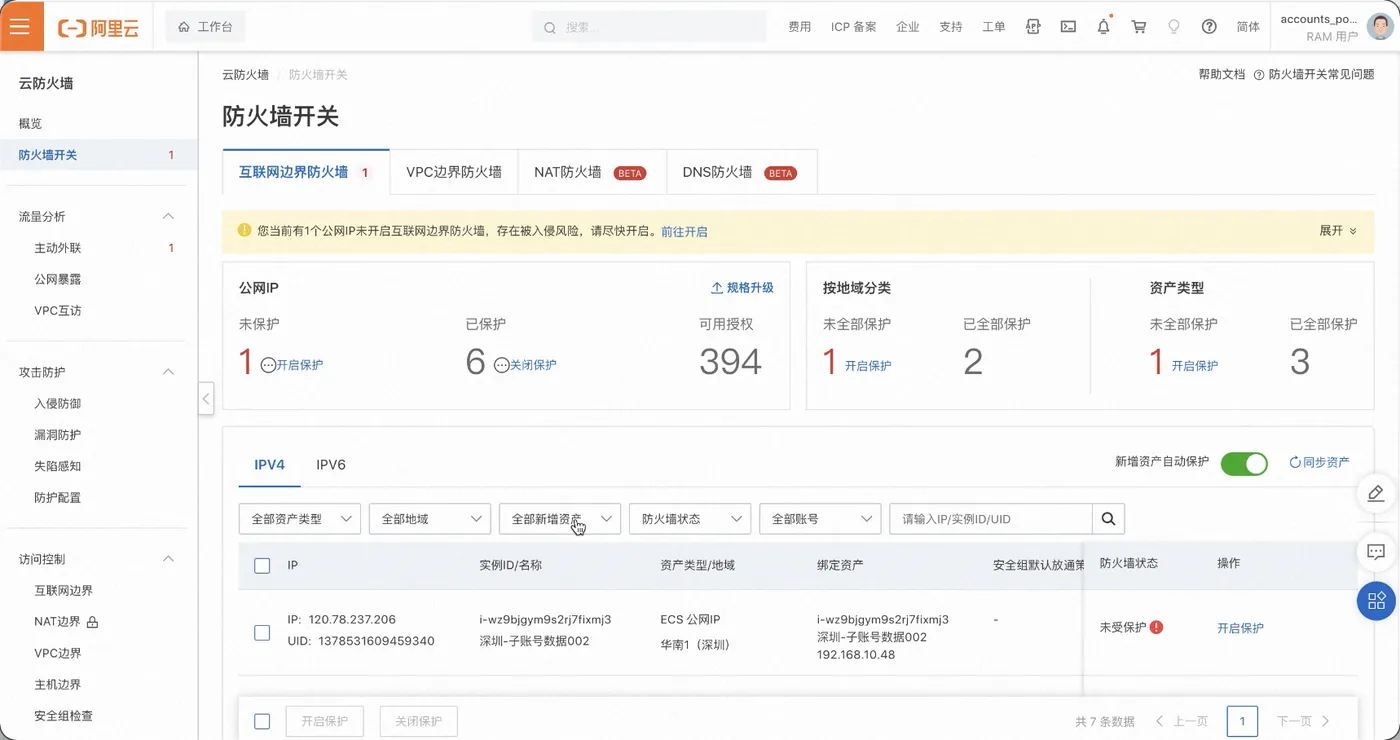Open the notifications bell
Screen dimensions: 1400x740
tap(1103, 27)
